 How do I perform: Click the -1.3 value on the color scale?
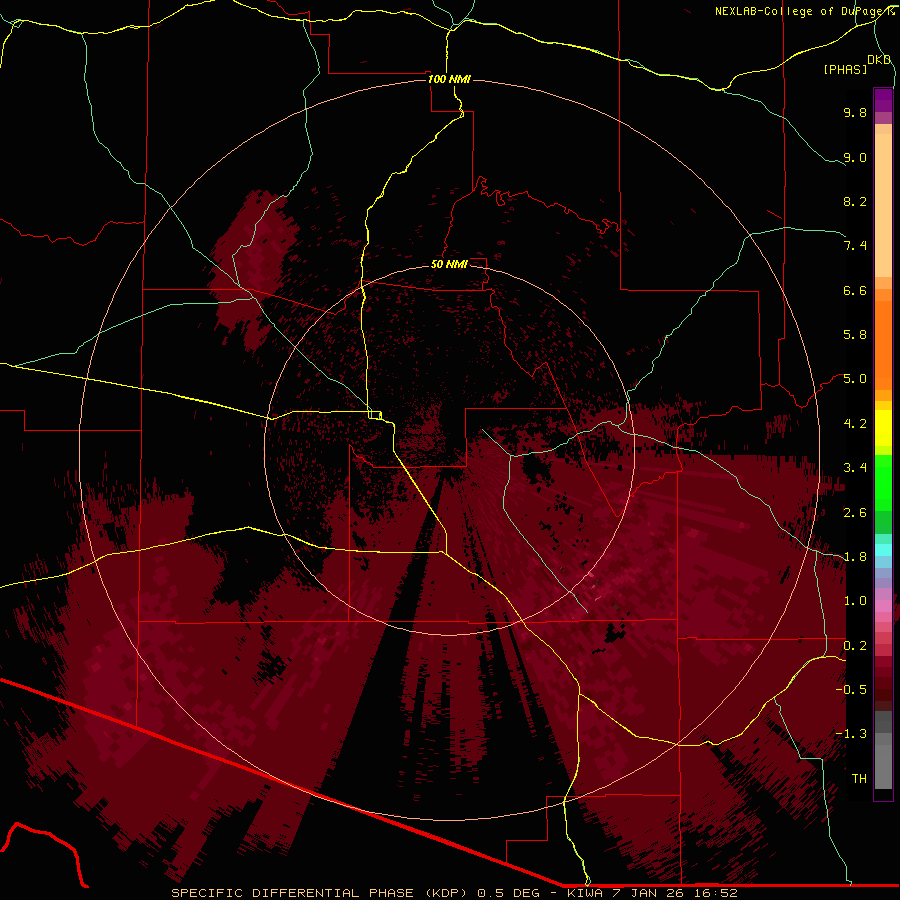pyautogui.click(x=851, y=734)
